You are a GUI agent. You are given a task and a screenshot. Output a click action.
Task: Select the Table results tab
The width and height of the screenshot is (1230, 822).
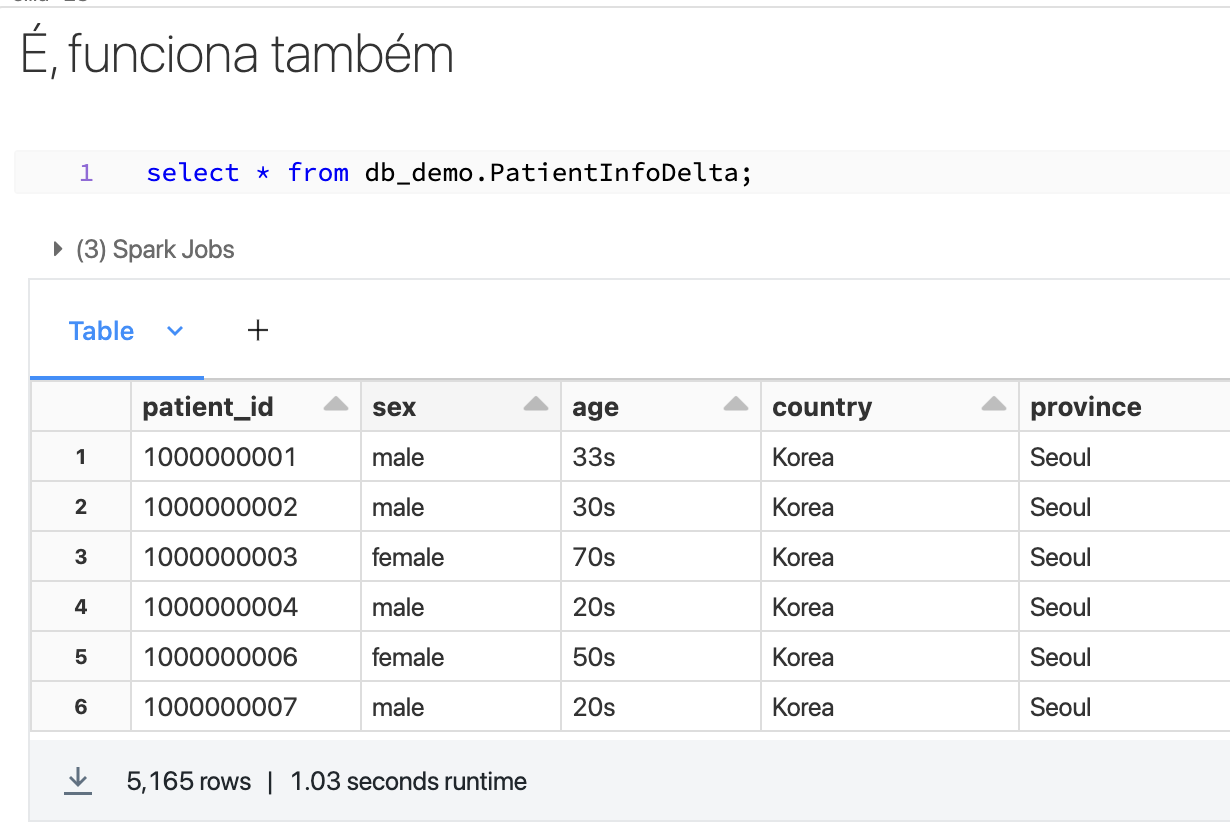click(x=101, y=331)
